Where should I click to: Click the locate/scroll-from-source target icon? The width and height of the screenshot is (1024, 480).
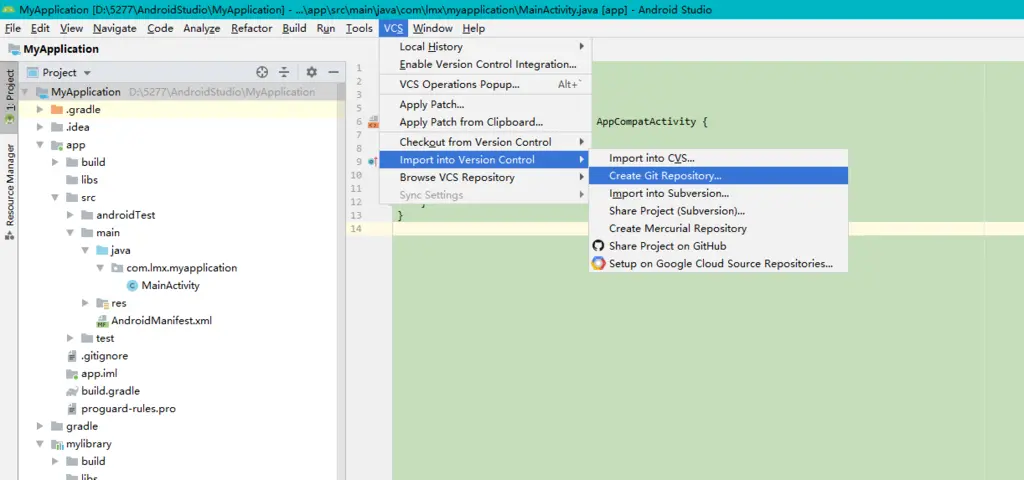tap(263, 72)
